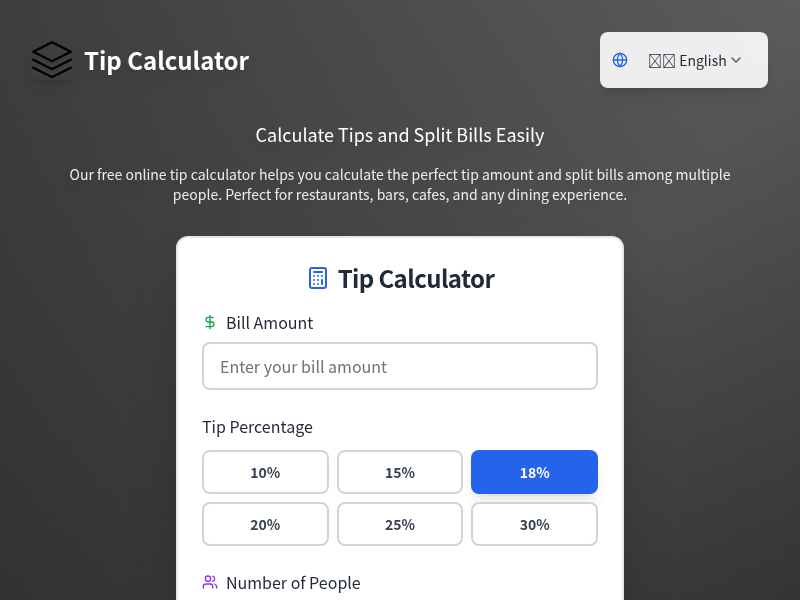800x600 pixels.
Task: Focus the bill amount input field
Action: 400,366
